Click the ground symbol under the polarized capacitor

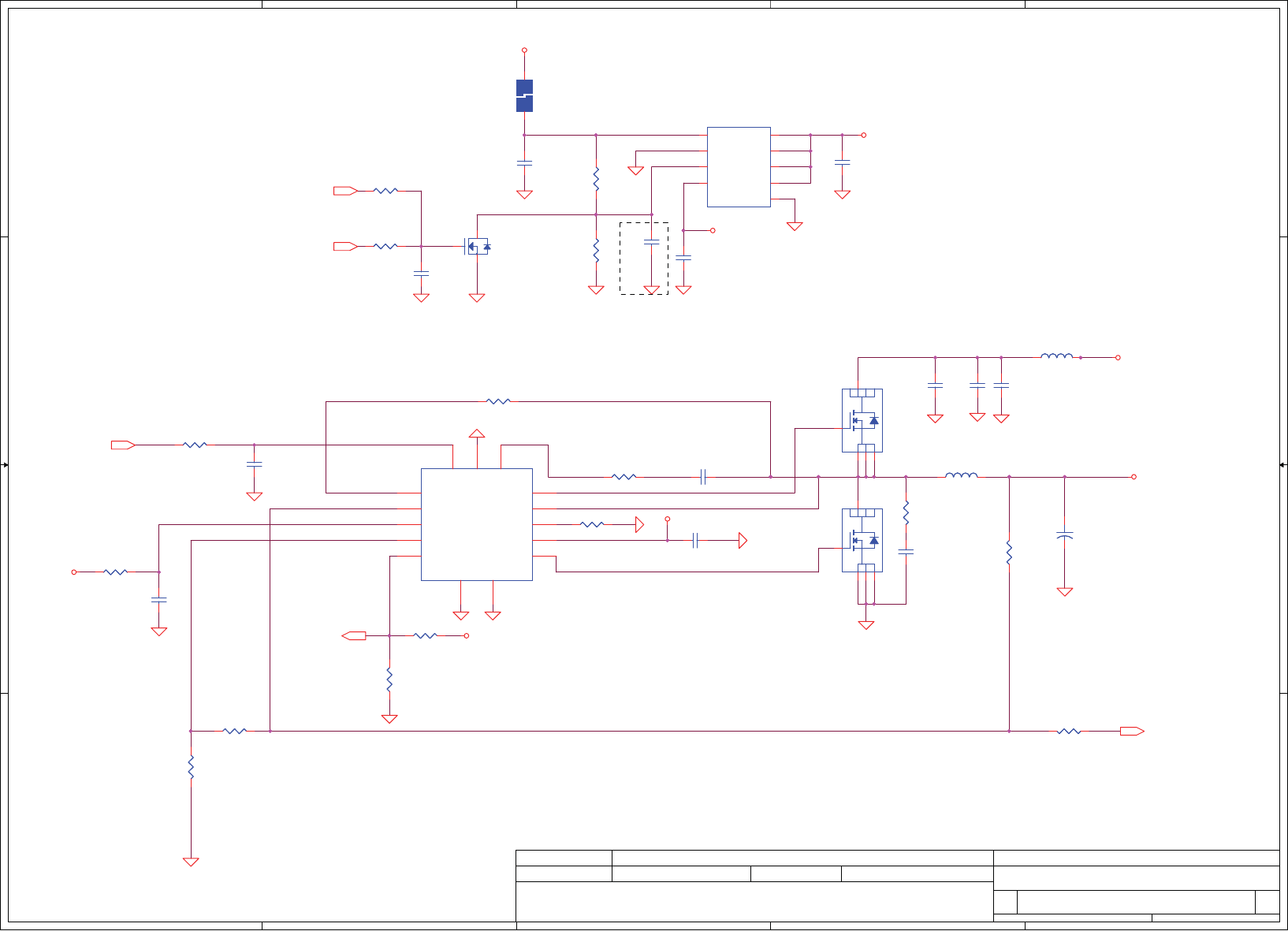(x=1064, y=591)
